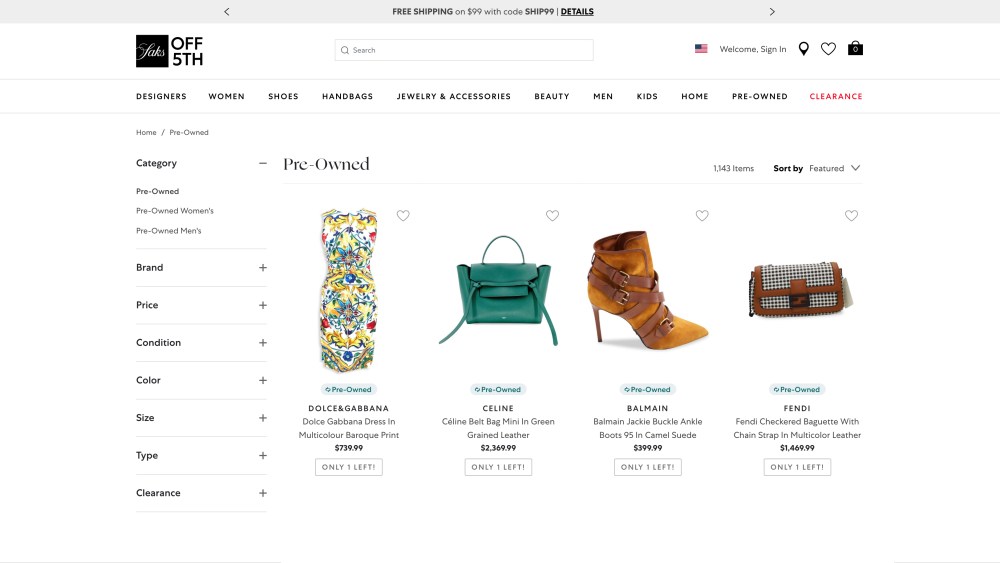This screenshot has height=563, width=1000.
Task: Click the Balmain Jackie Buckle Boots title
Action: click(647, 428)
